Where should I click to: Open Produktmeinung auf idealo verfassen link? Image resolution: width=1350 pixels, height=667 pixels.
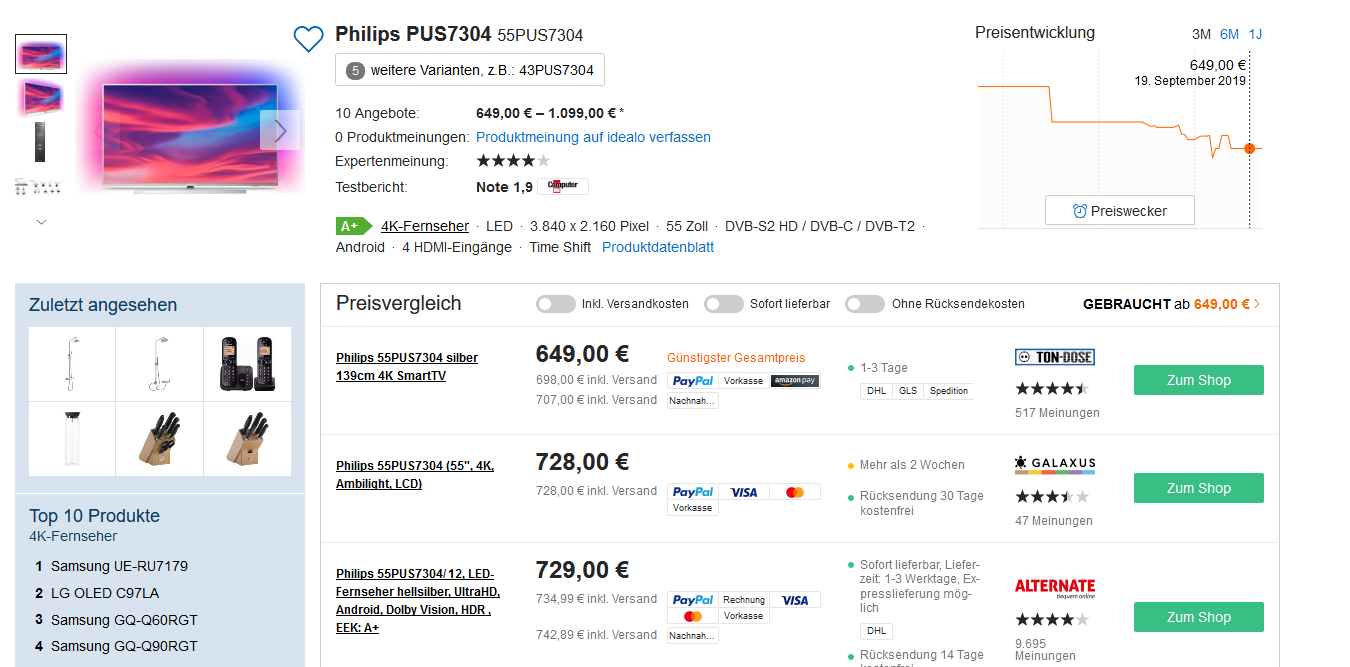point(593,137)
